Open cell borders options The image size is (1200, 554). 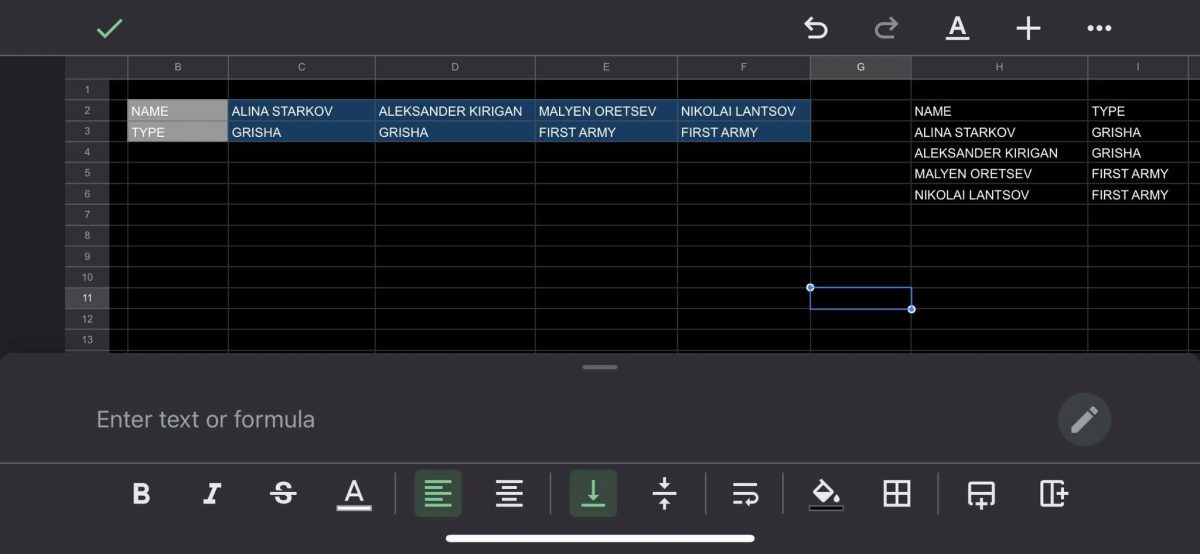click(x=897, y=493)
